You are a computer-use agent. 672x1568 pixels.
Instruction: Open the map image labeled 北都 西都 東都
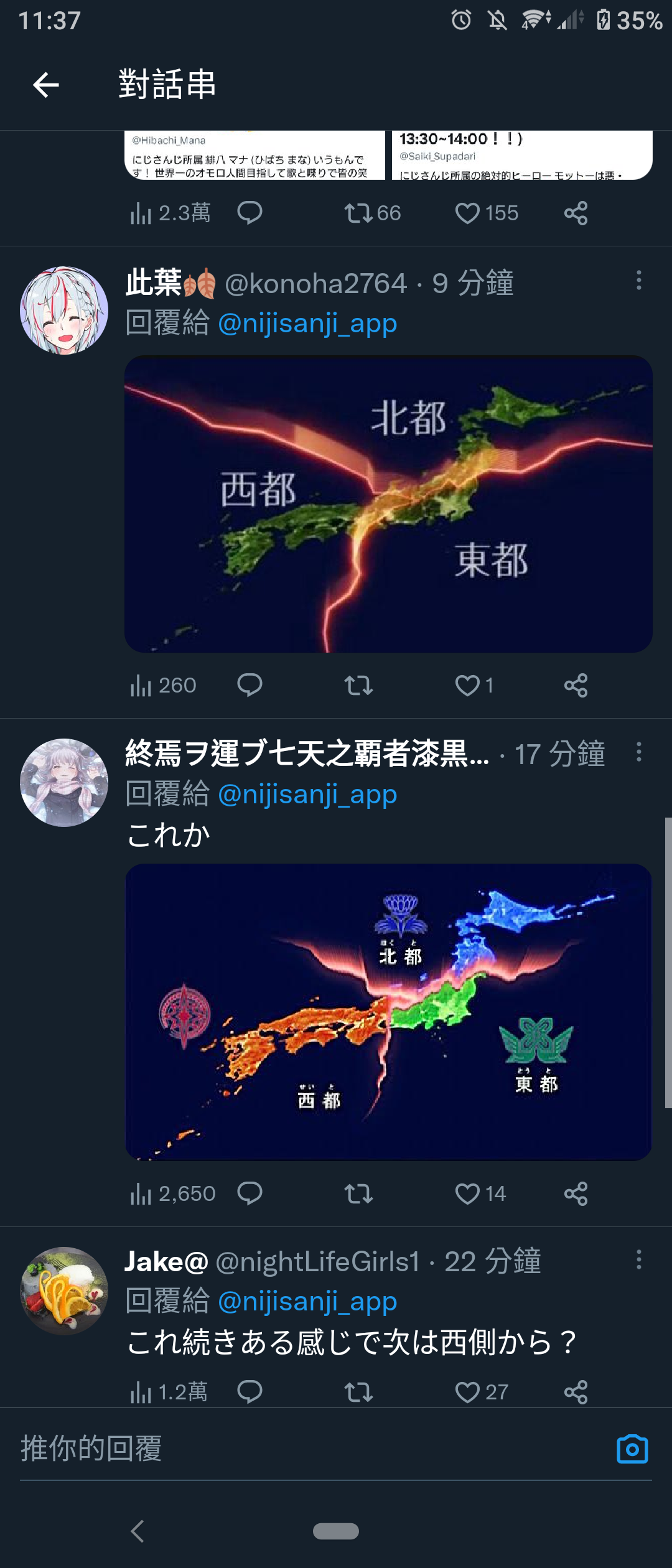click(x=388, y=504)
